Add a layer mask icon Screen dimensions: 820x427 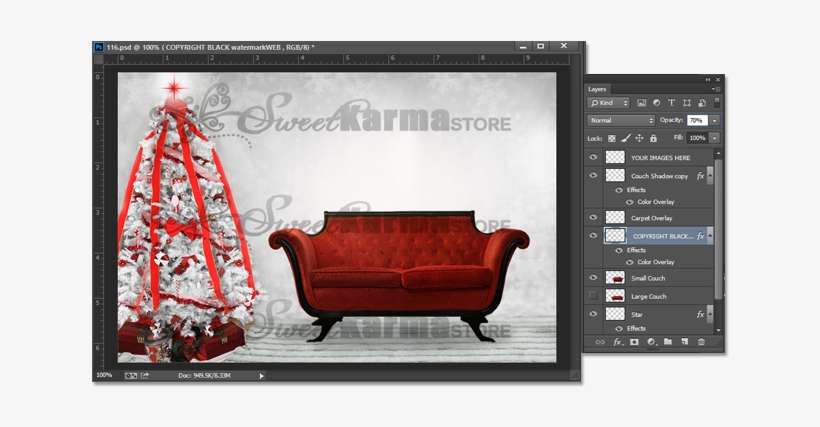click(634, 342)
